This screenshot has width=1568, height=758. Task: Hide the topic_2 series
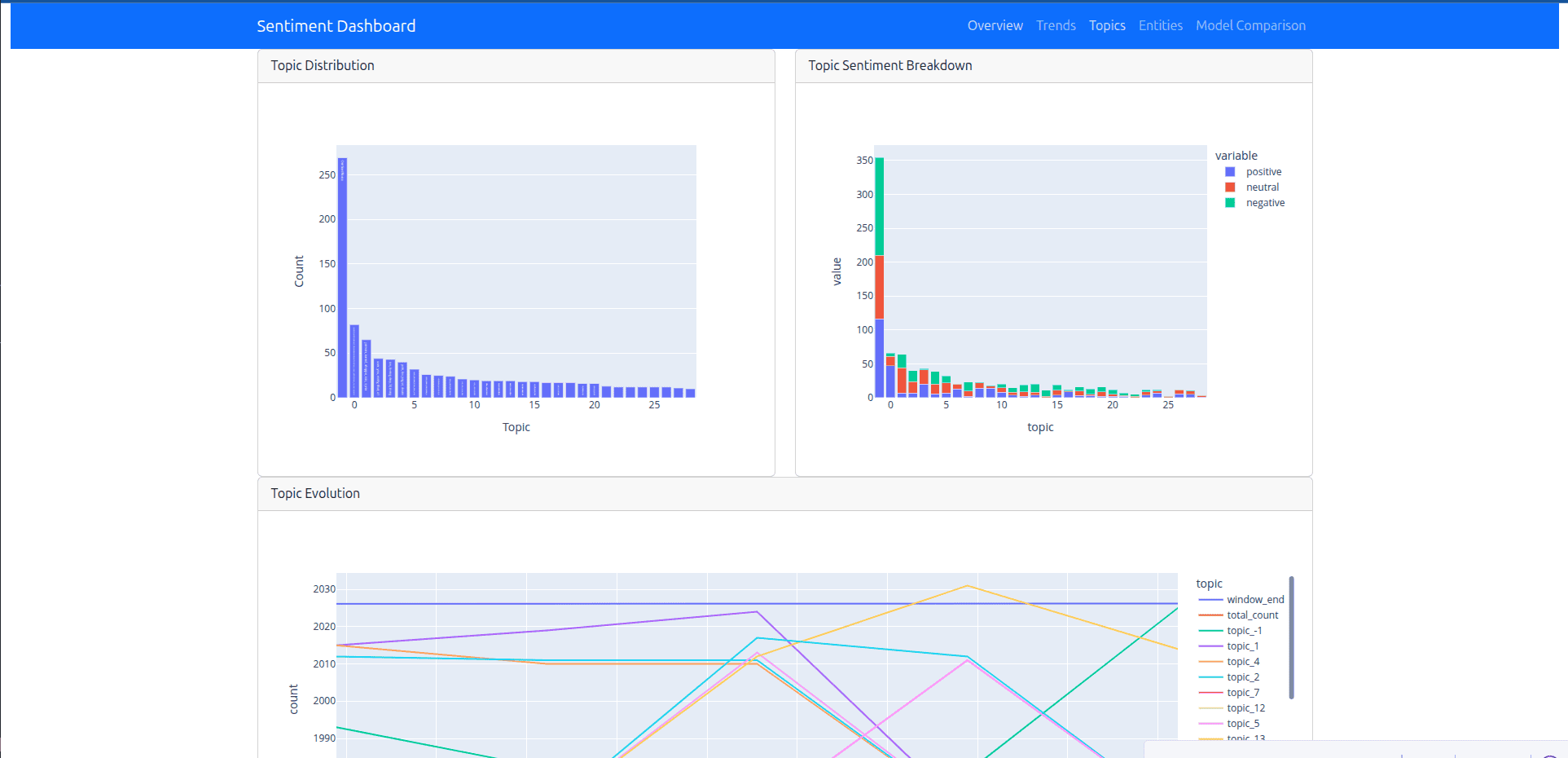coord(1241,676)
